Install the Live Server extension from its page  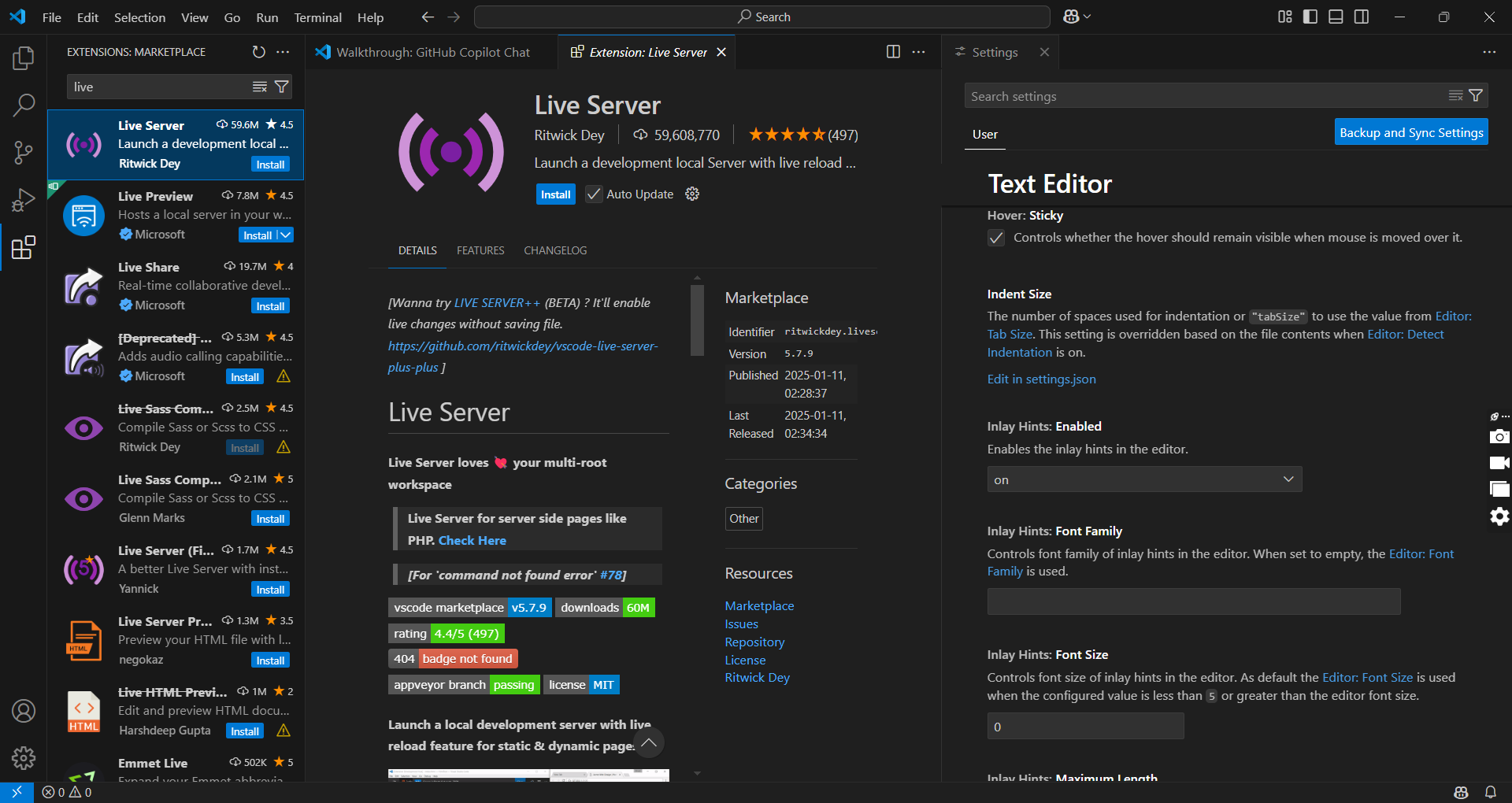coord(555,194)
